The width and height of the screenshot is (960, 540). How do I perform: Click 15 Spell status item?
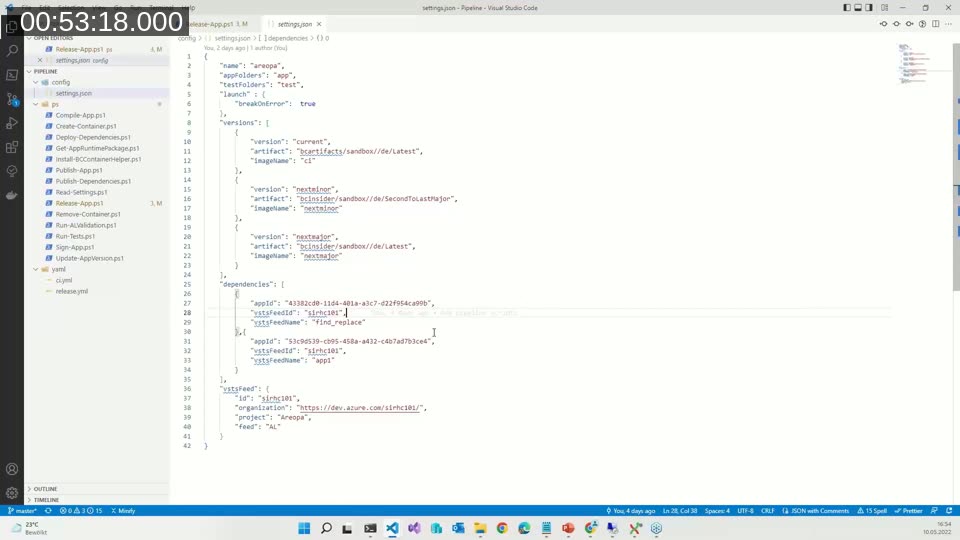872,511
